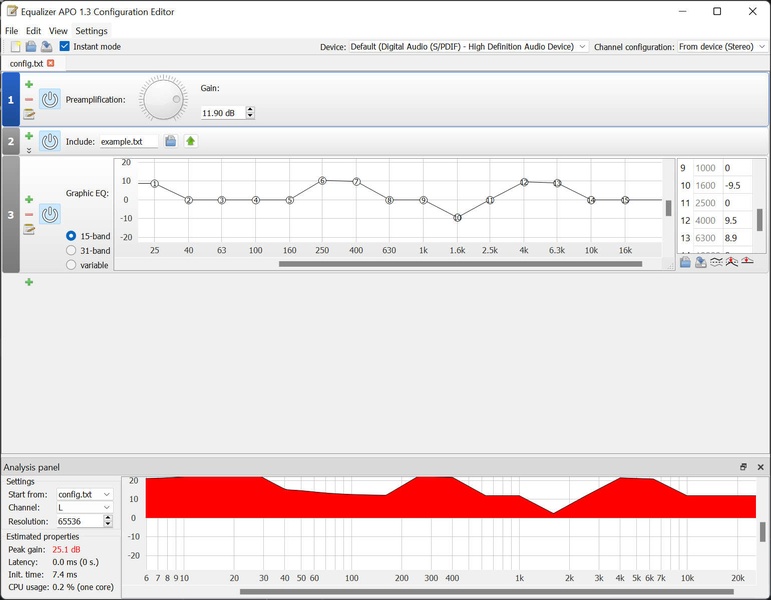Viewport: 771px width, 600px height.
Task: Open the Start from dropdown in Analysis panel
Action: tap(84, 494)
